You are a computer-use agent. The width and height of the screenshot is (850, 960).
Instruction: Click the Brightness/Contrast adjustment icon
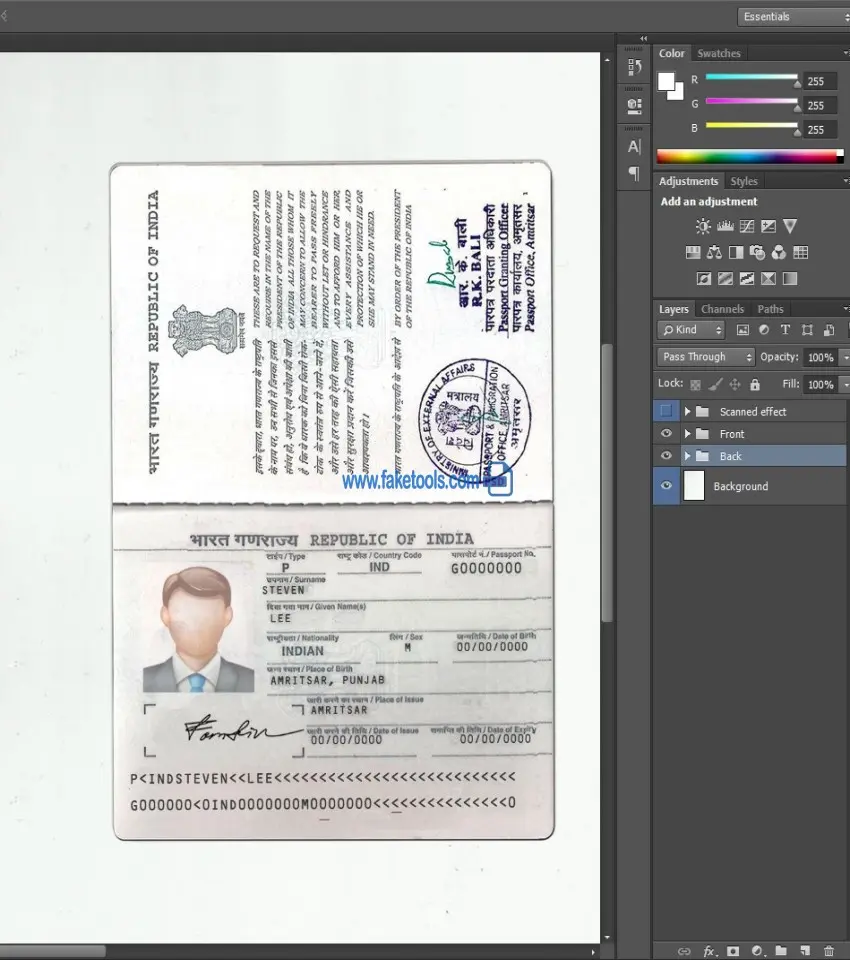pos(703,227)
